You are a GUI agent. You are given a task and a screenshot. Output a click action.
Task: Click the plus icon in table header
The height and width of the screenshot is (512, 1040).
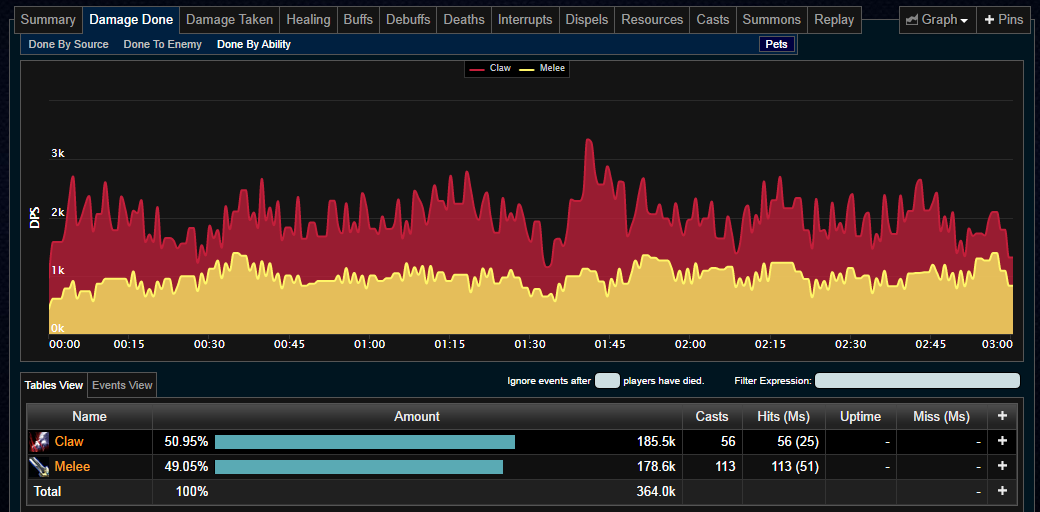tap(1002, 416)
